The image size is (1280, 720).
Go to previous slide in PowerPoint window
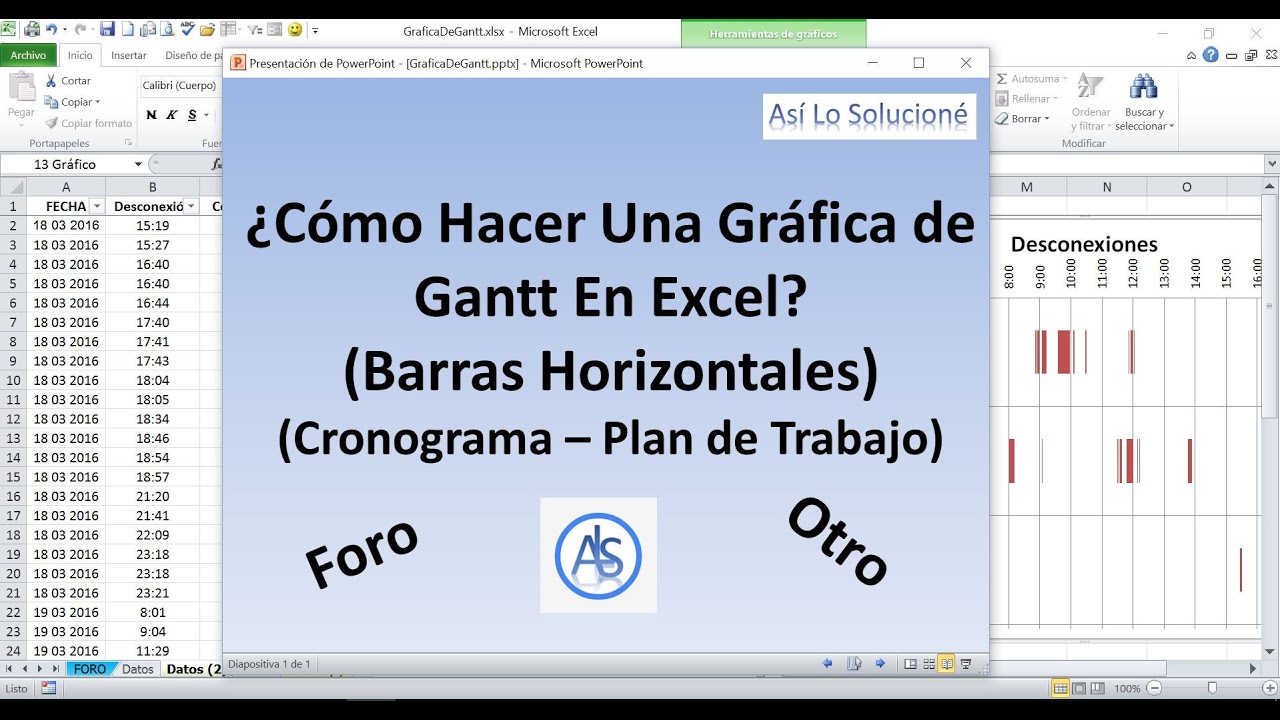click(827, 663)
